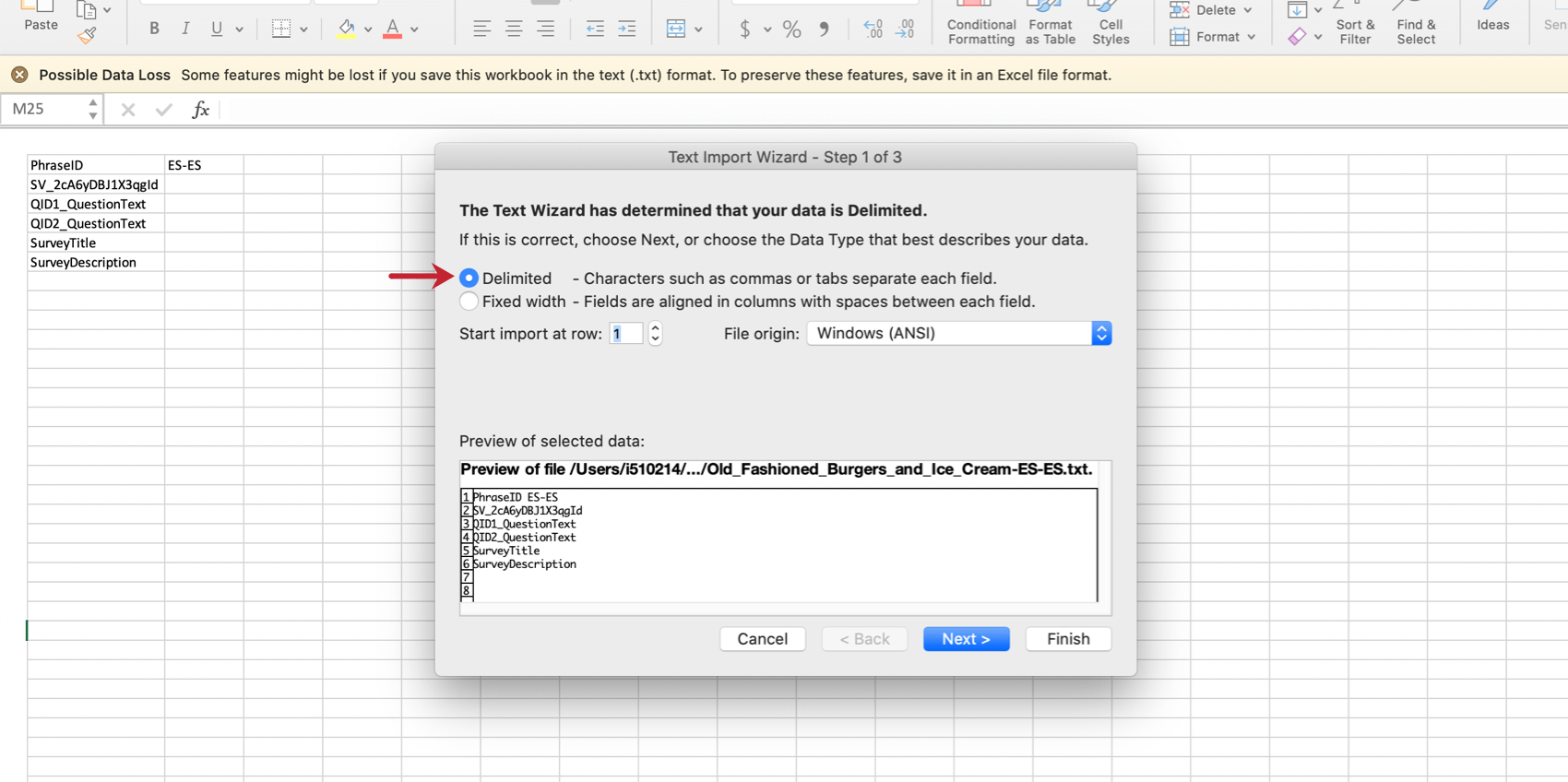Select the SurveyDescription cell
The width and height of the screenshot is (1568, 782).
(x=96, y=262)
